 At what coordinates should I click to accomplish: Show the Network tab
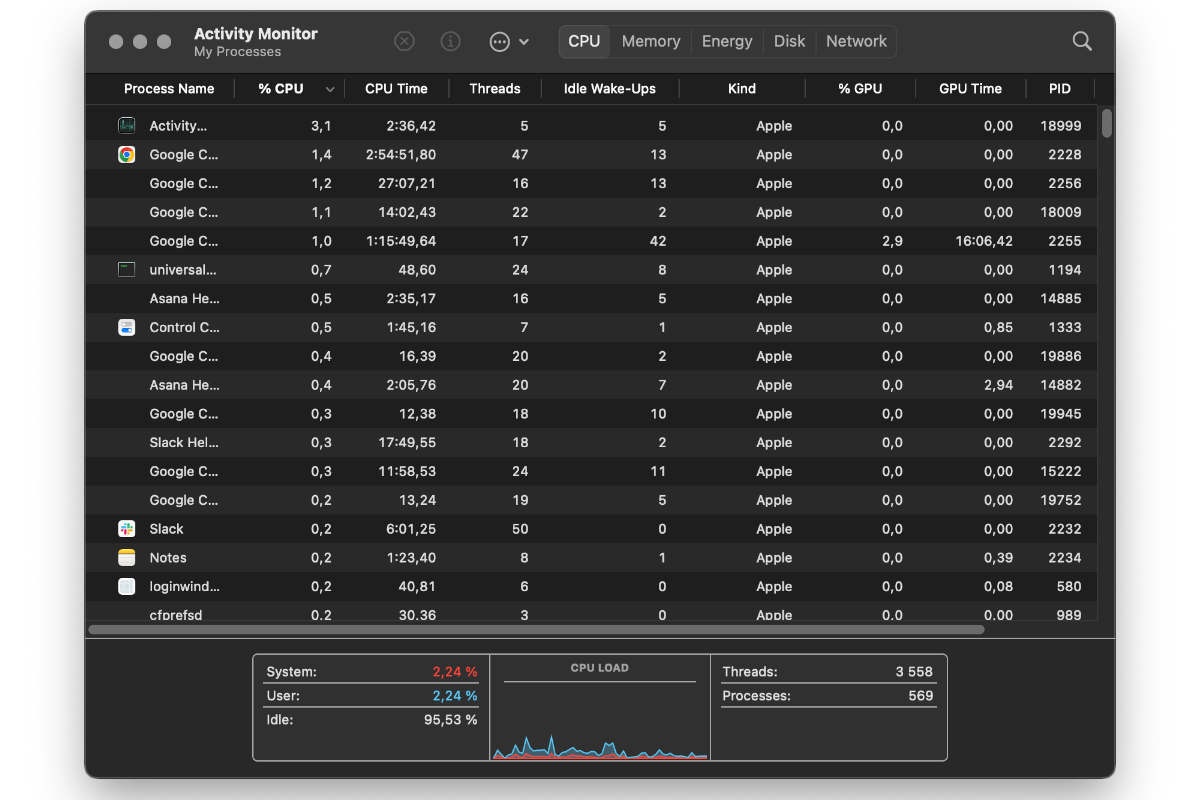pos(856,41)
